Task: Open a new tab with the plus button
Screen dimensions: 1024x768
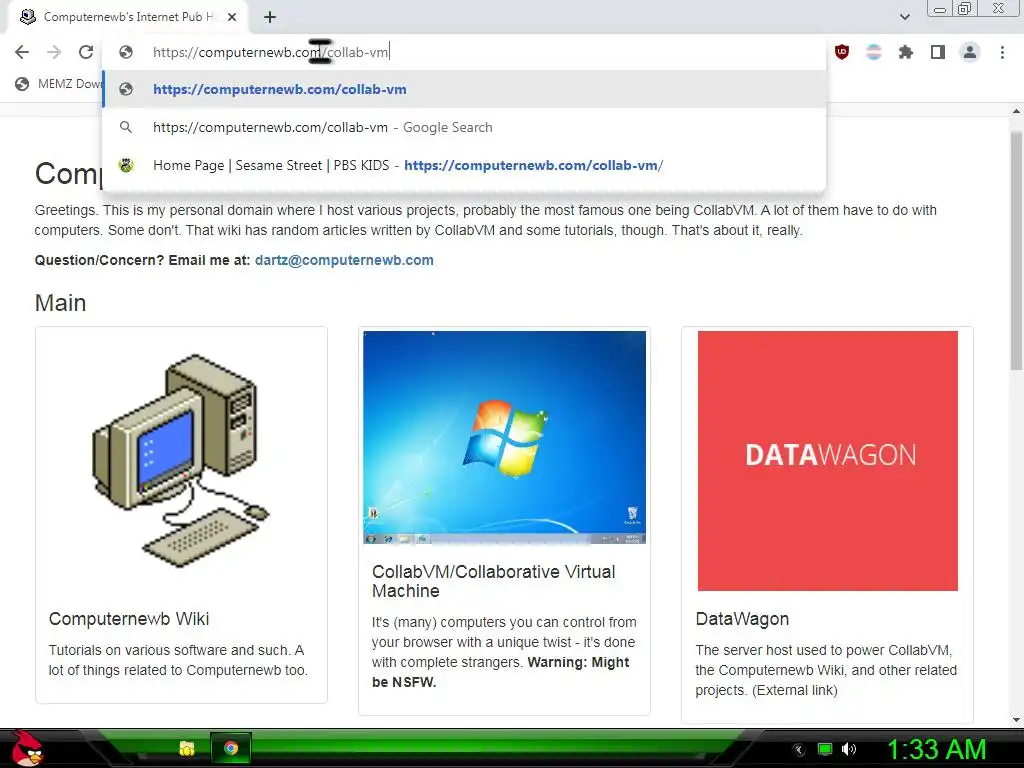Action: click(270, 17)
